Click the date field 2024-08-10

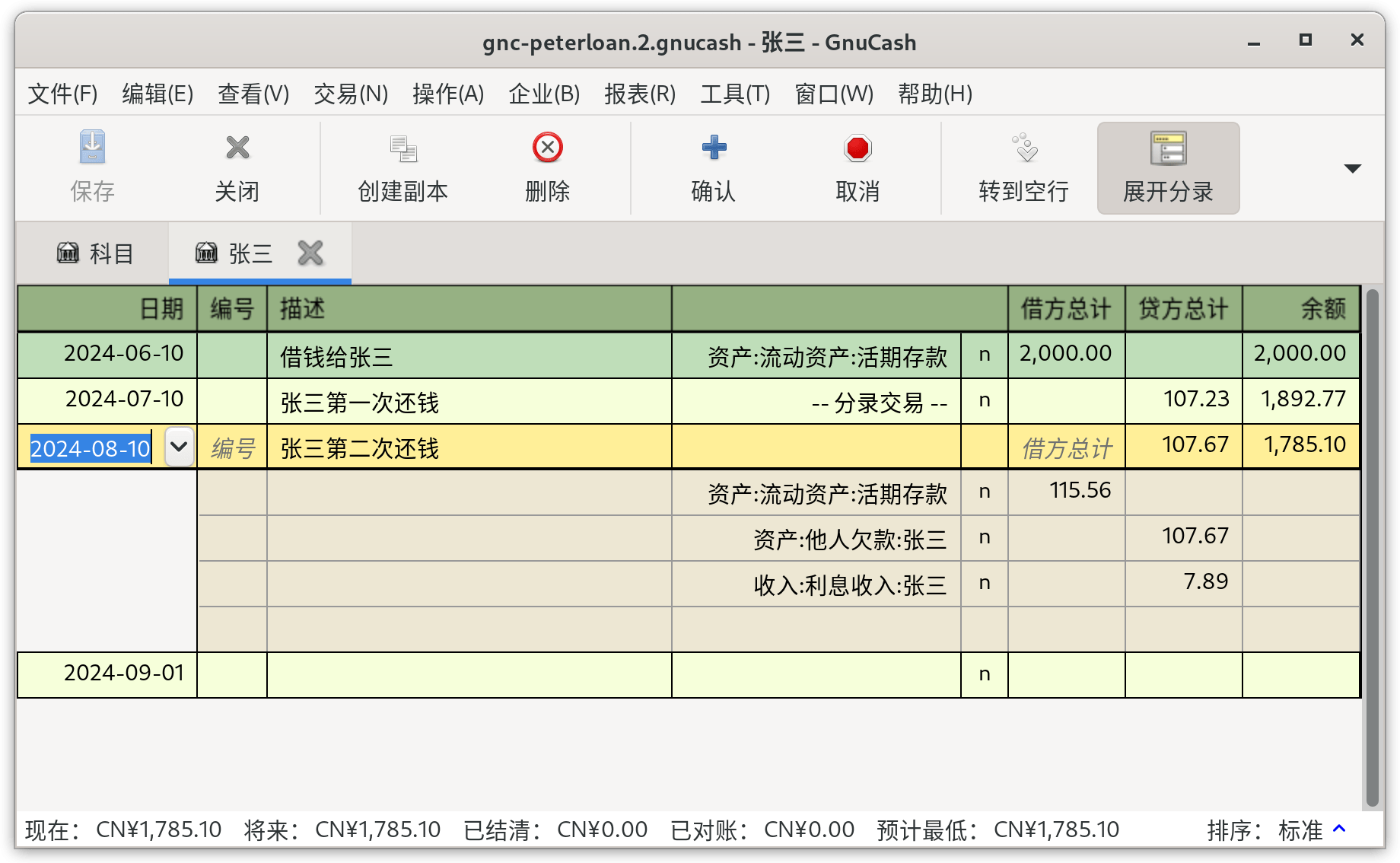[x=91, y=448]
